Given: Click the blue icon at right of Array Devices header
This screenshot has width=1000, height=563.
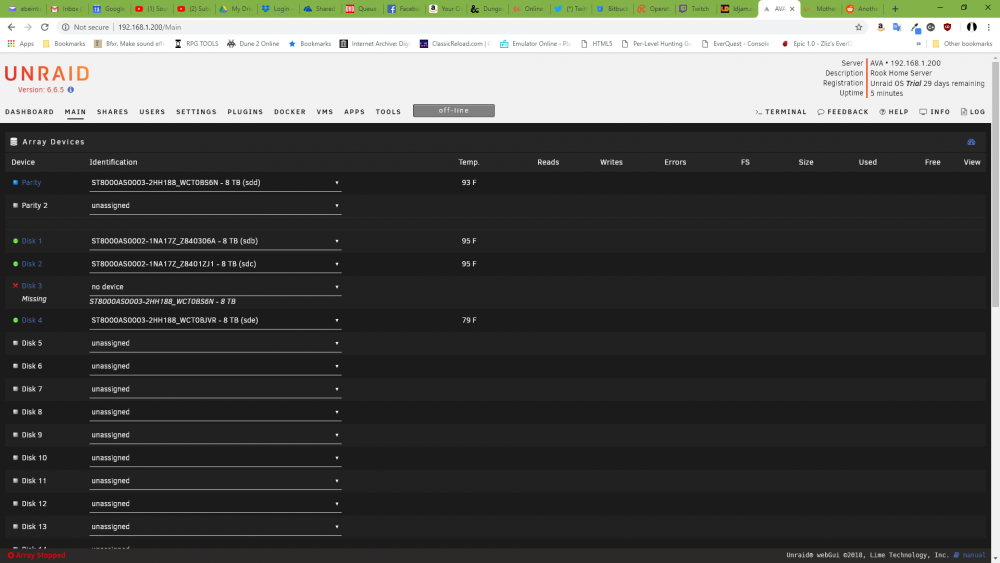Looking at the screenshot, I should (x=971, y=142).
